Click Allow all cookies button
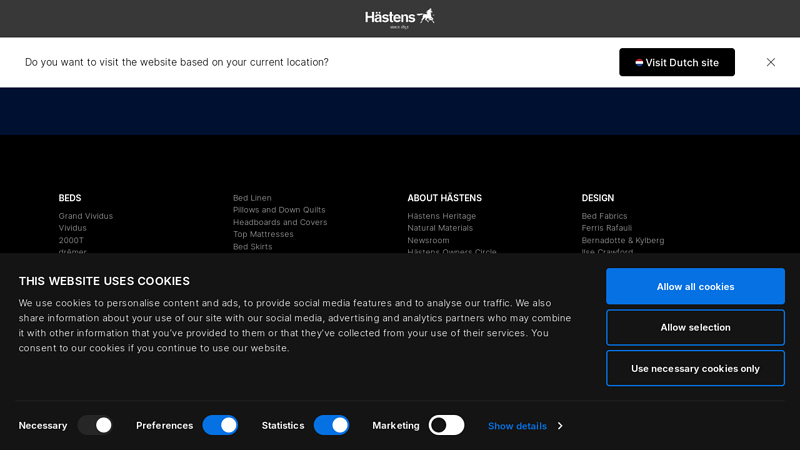The width and height of the screenshot is (800, 450). point(695,286)
